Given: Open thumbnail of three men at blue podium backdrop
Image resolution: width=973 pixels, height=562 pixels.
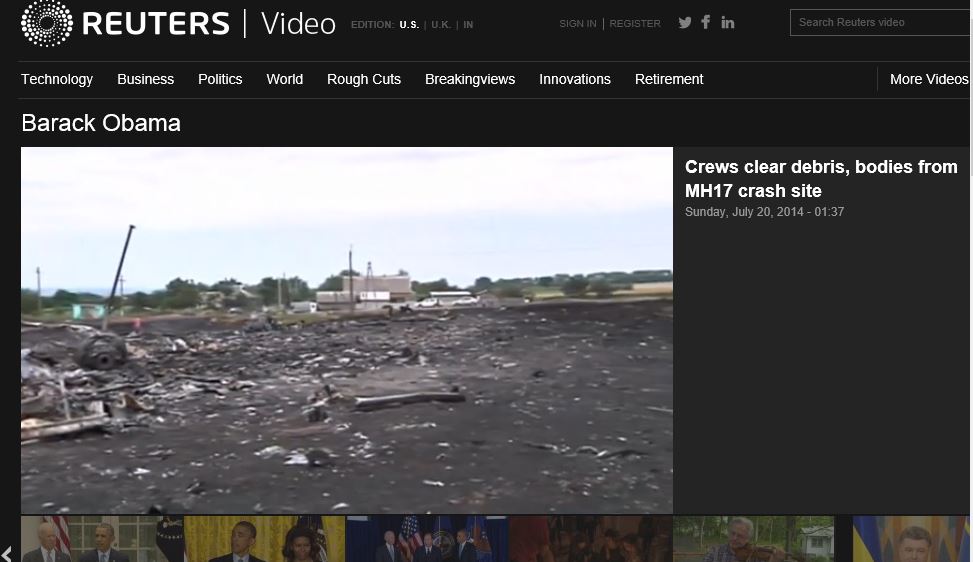Looking at the screenshot, I should pyautogui.click(x=427, y=539).
